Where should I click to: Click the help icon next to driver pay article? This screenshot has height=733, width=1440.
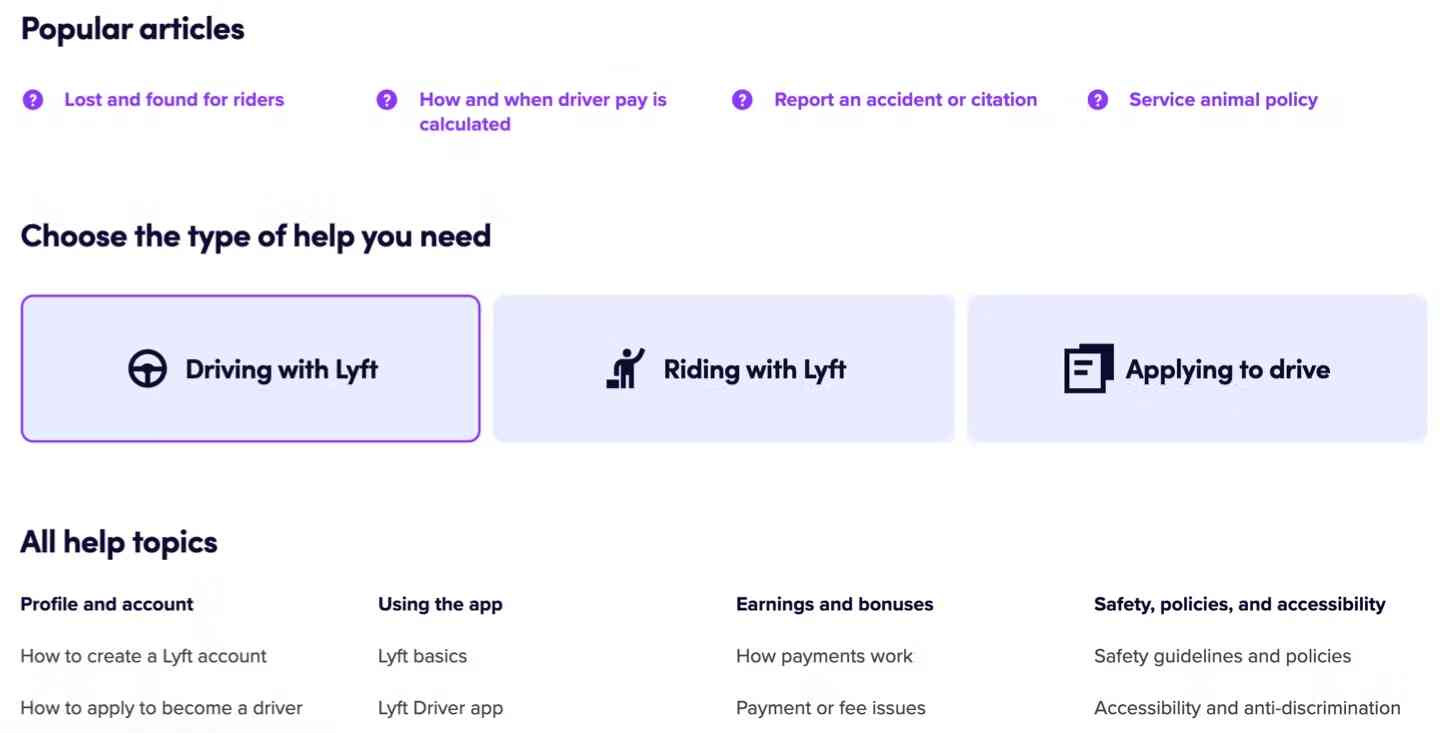[387, 99]
